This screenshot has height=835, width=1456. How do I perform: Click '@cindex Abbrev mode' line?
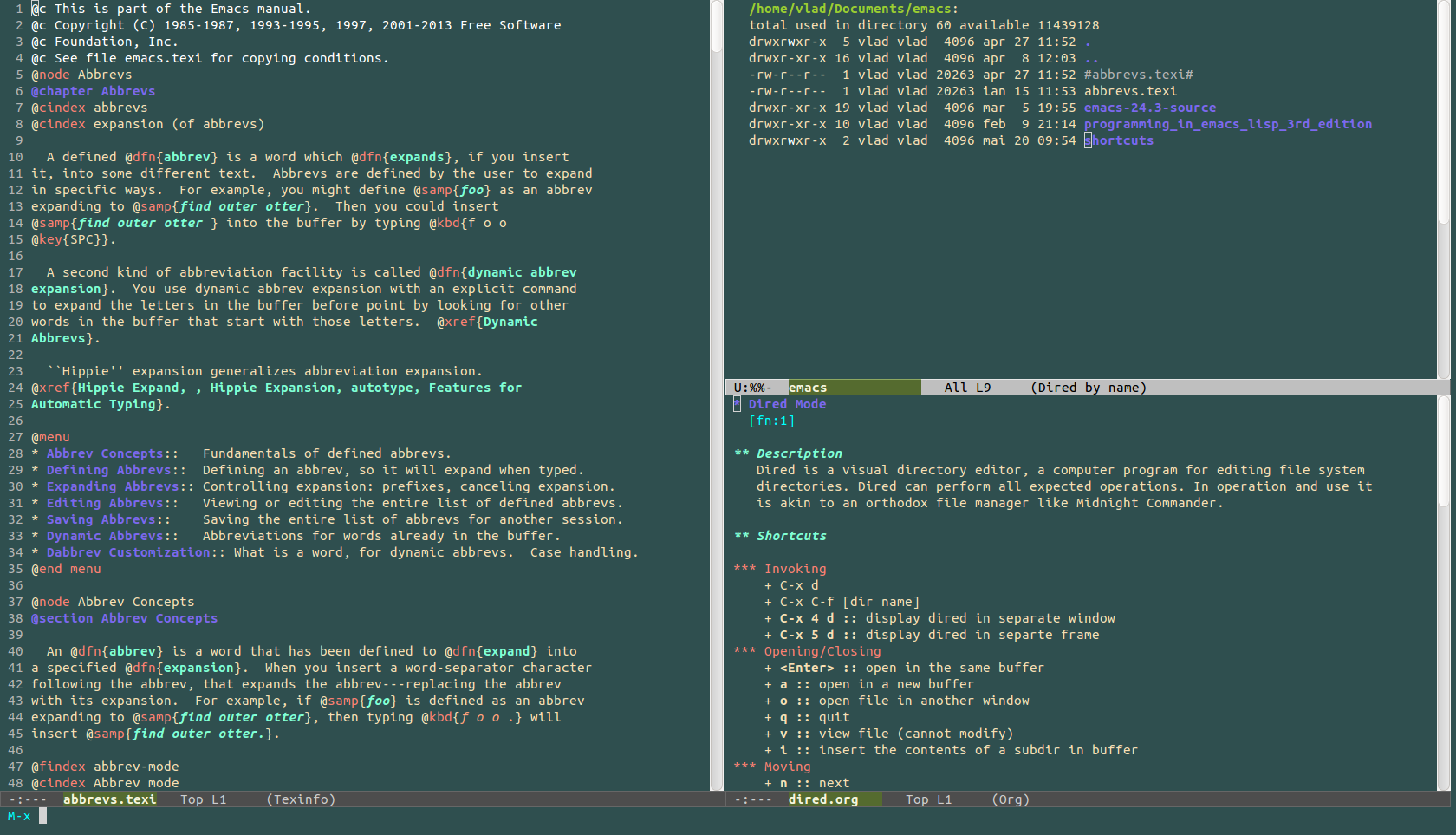[105, 783]
